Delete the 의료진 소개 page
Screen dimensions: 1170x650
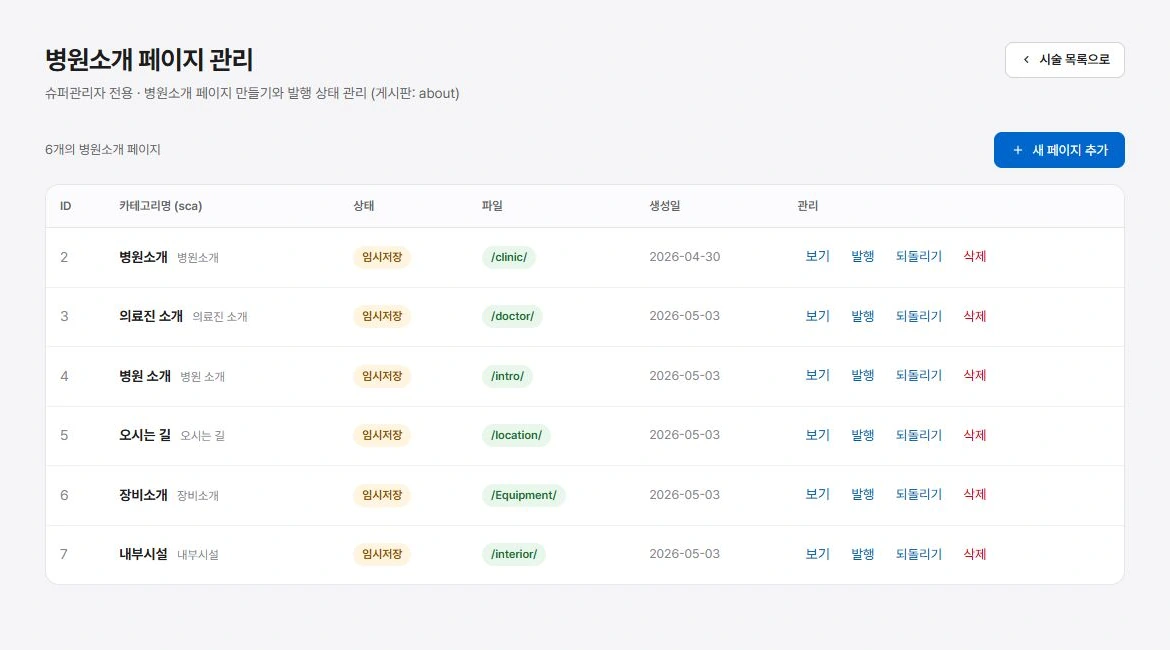click(975, 316)
